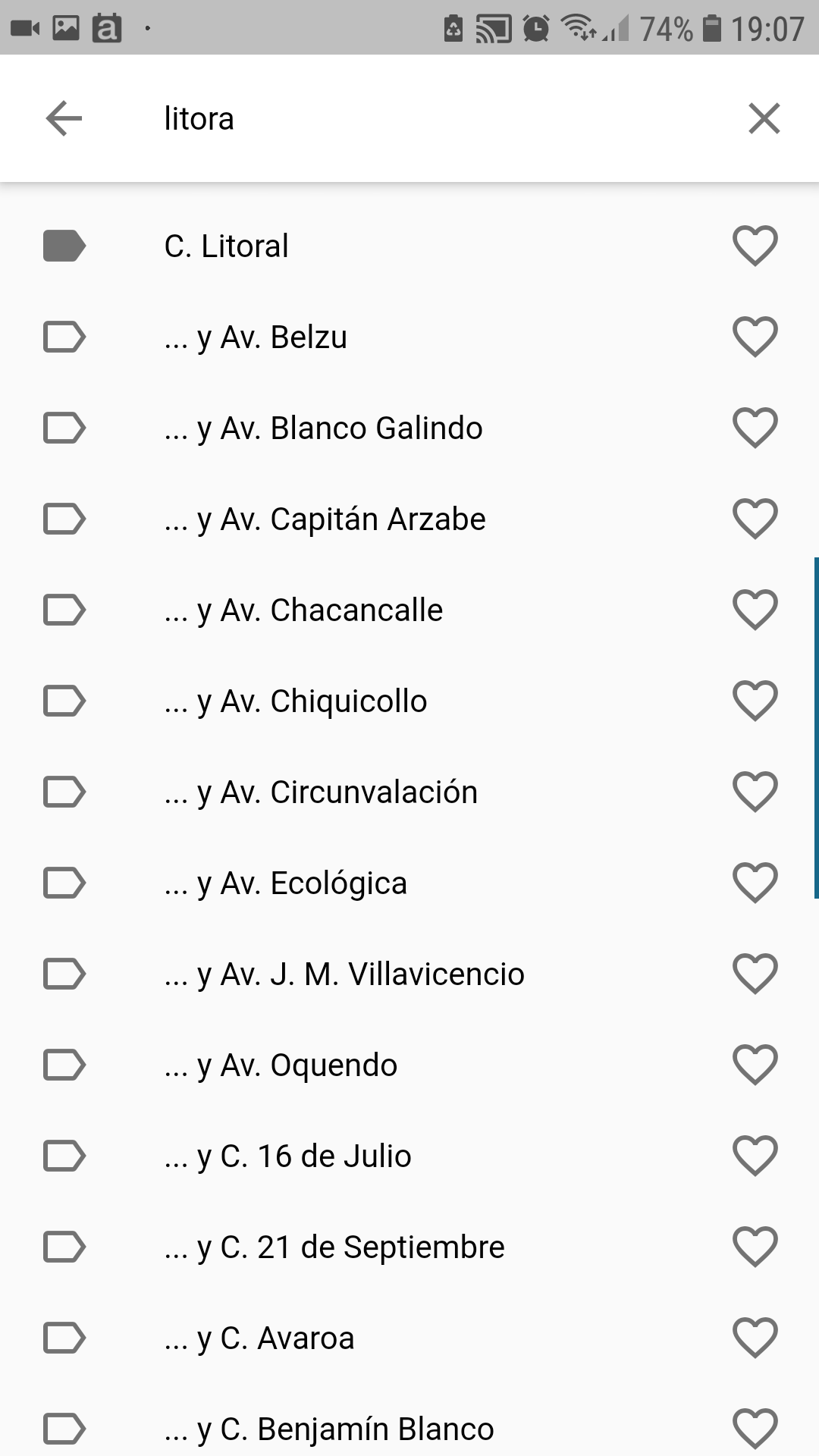
Task: Tap the back arrow in search bar
Action: pyautogui.click(x=64, y=119)
